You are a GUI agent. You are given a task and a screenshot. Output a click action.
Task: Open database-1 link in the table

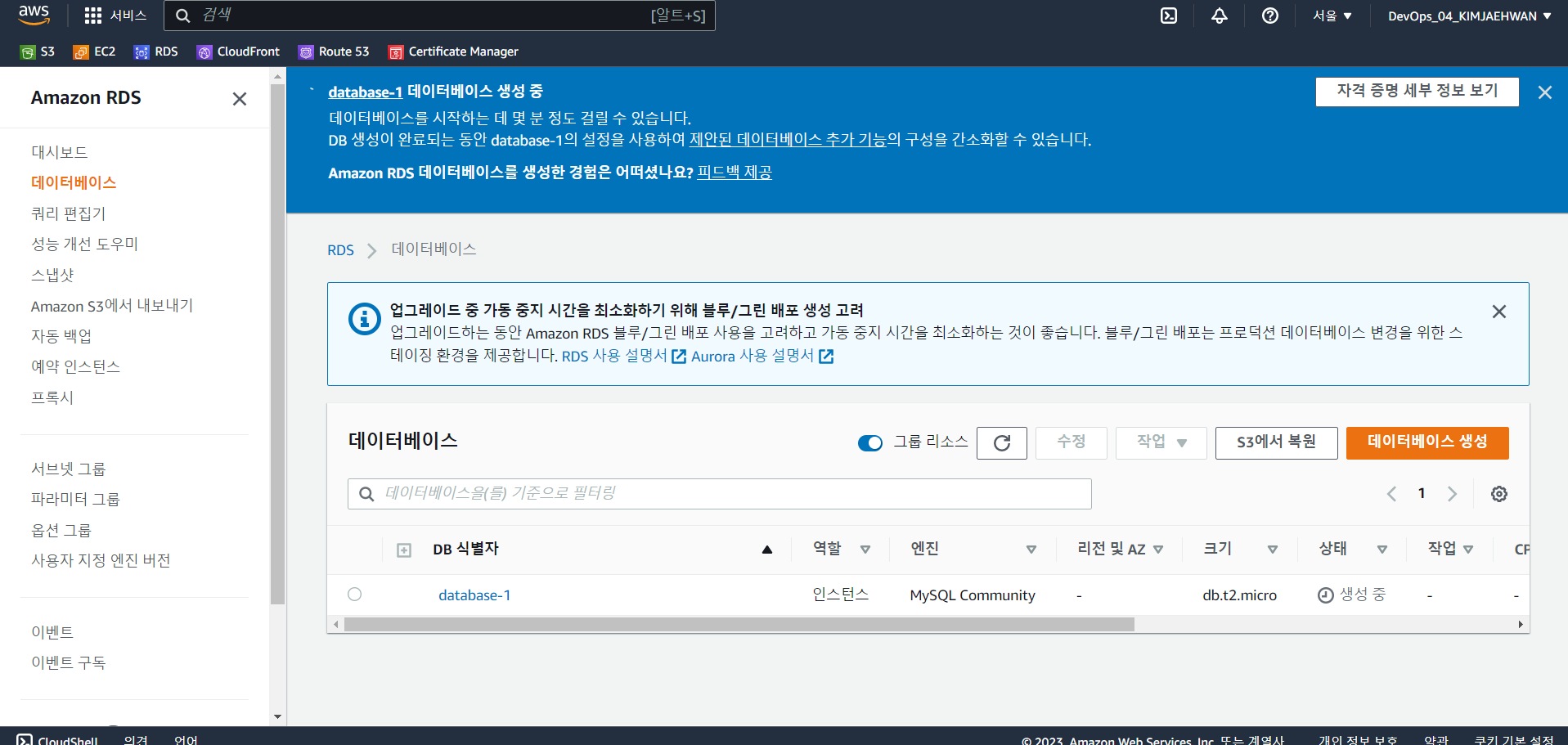pyautogui.click(x=474, y=595)
